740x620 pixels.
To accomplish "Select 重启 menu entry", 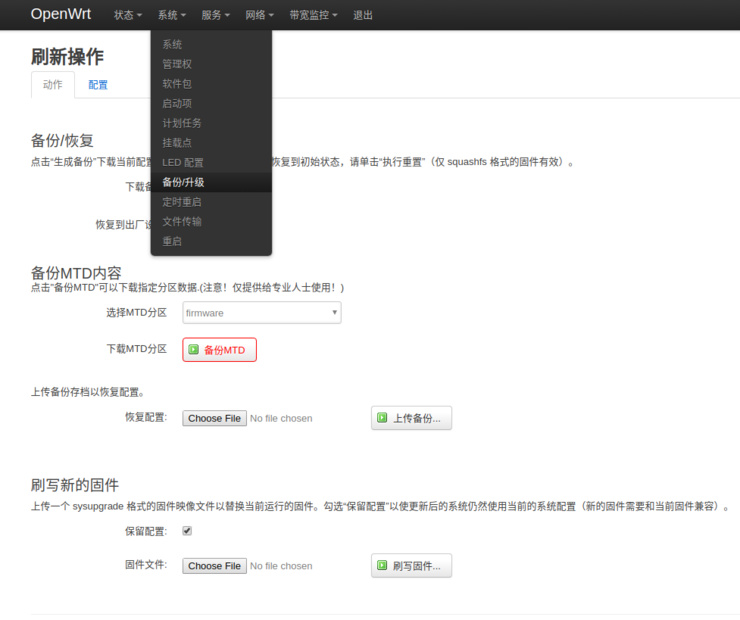I will click(x=211, y=242).
